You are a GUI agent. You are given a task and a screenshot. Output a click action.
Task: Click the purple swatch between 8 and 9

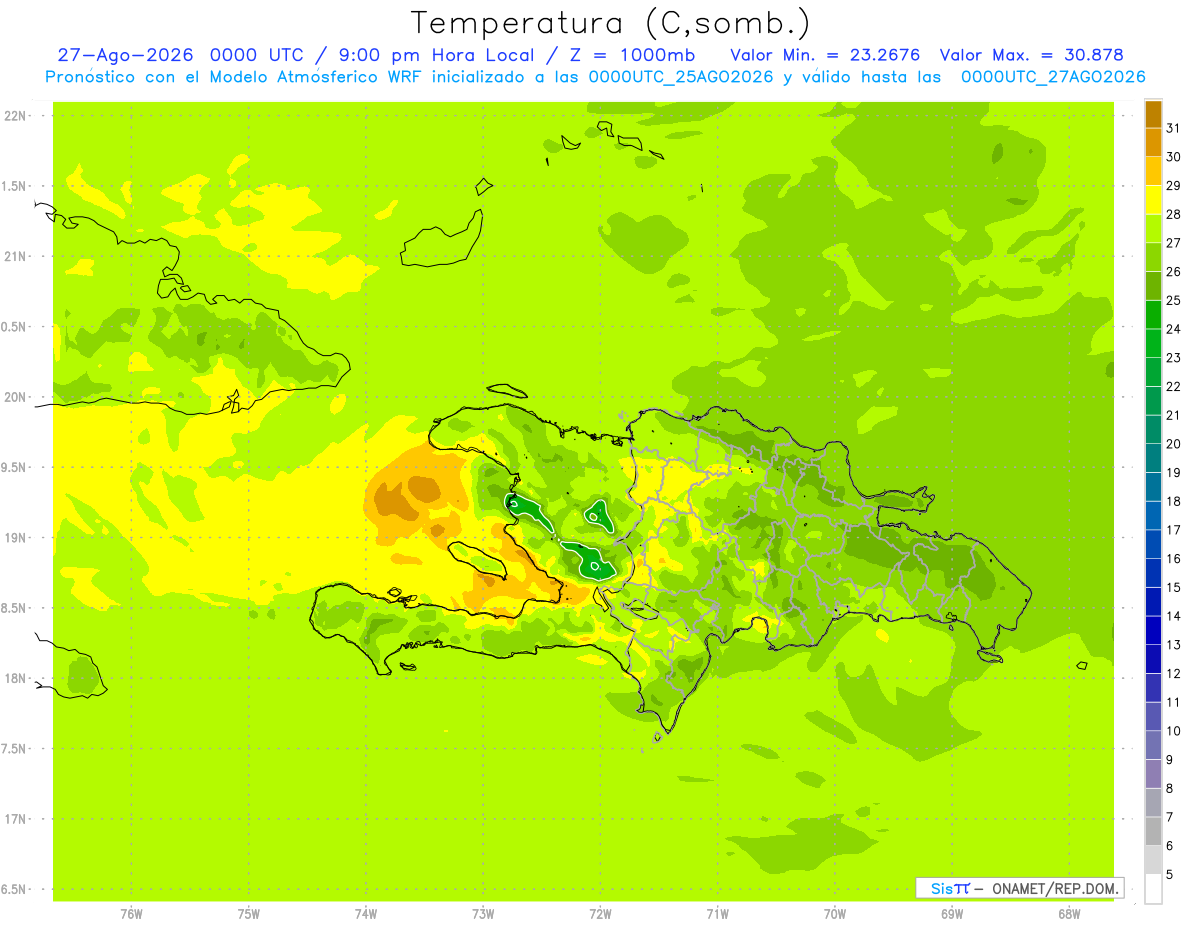[x=1153, y=774]
